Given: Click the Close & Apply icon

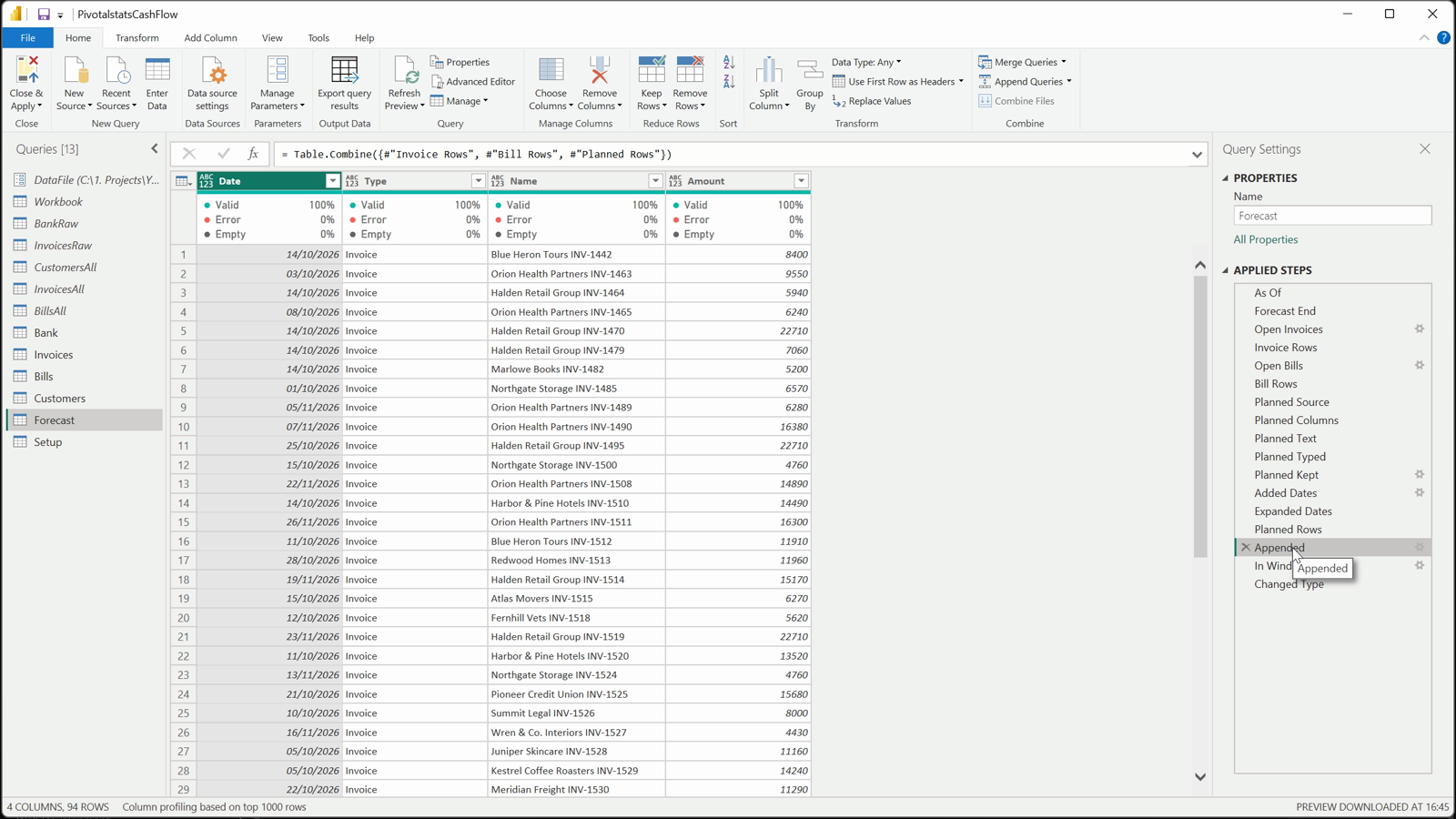Looking at the screenshot, I should click(26, 70).
